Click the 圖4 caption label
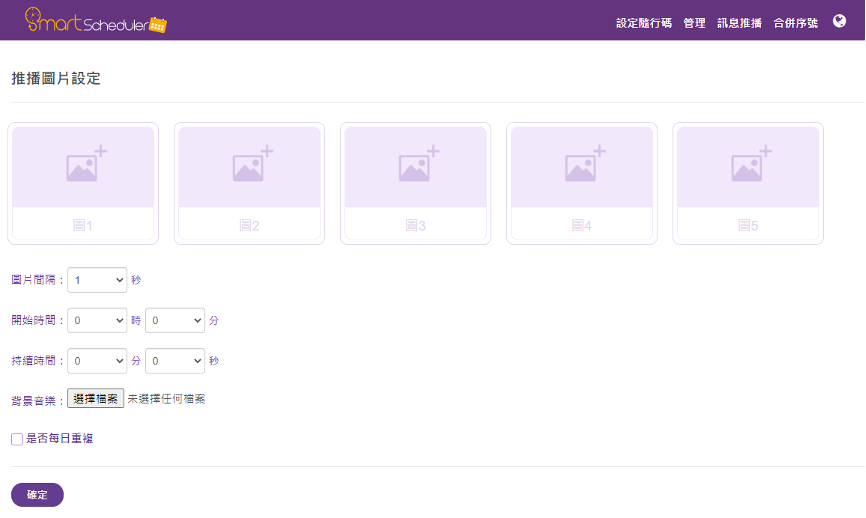Image resolution: width=866 pixels, height=518 pixels. point(582,225)
